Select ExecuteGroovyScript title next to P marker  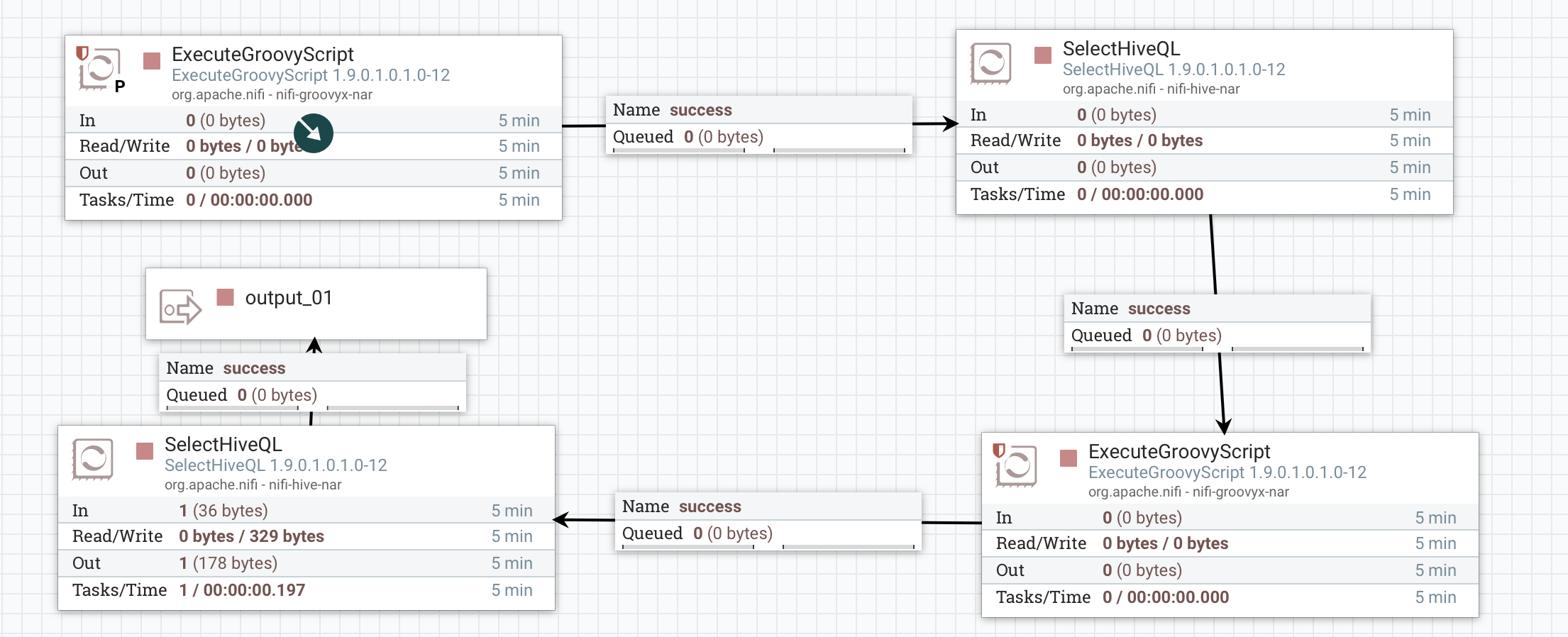click(263, 55)
